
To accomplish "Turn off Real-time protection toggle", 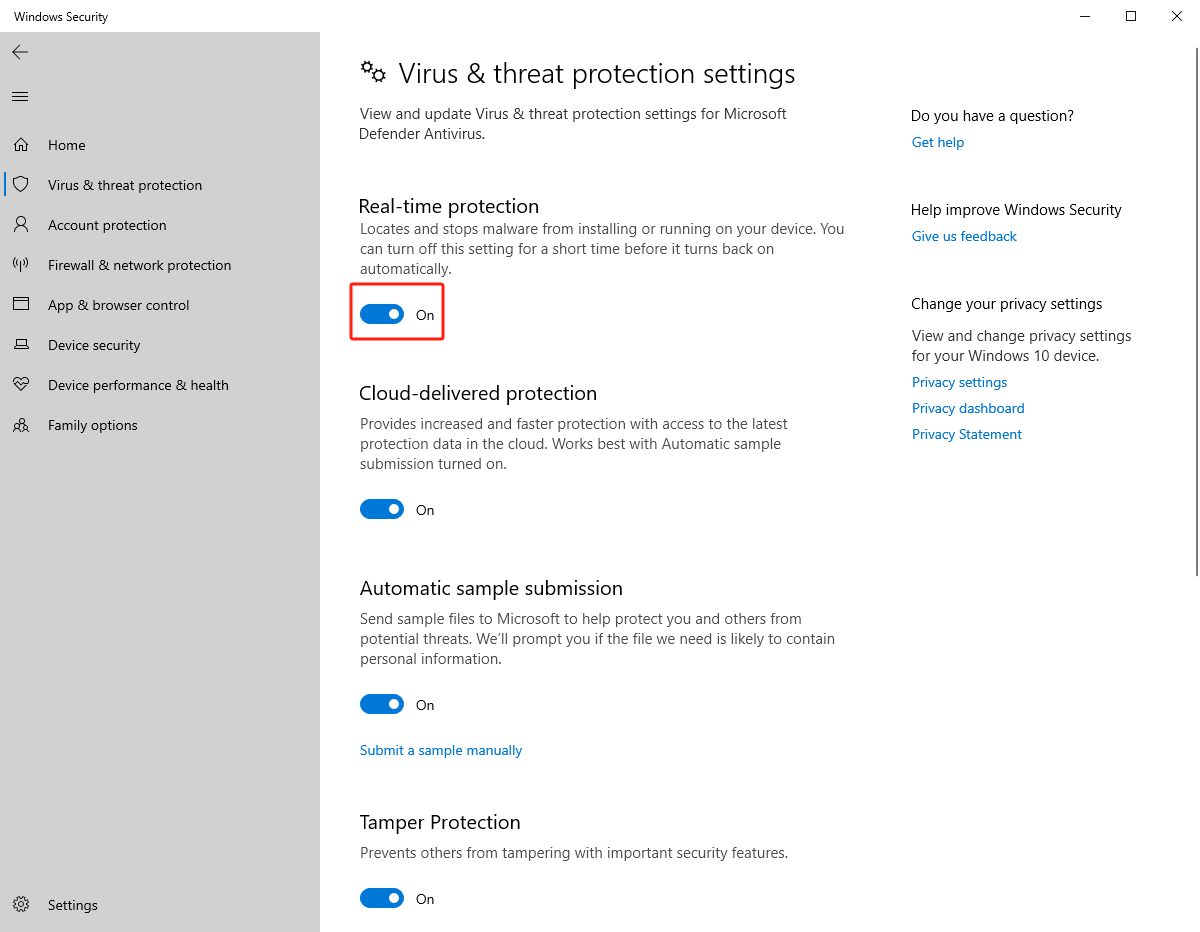I will [382, 315].
